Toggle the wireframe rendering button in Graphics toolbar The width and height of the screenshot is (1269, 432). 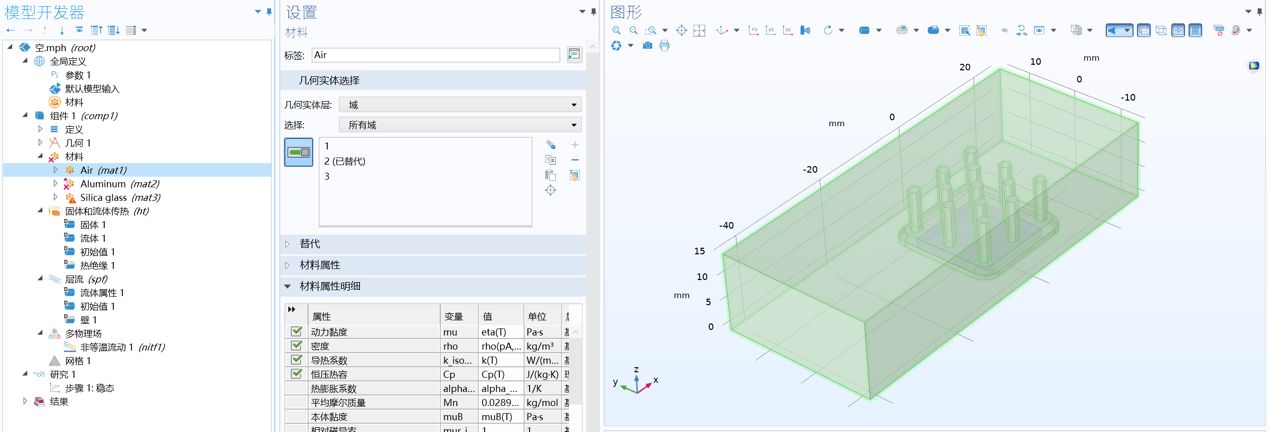[x=1161, y=30]
